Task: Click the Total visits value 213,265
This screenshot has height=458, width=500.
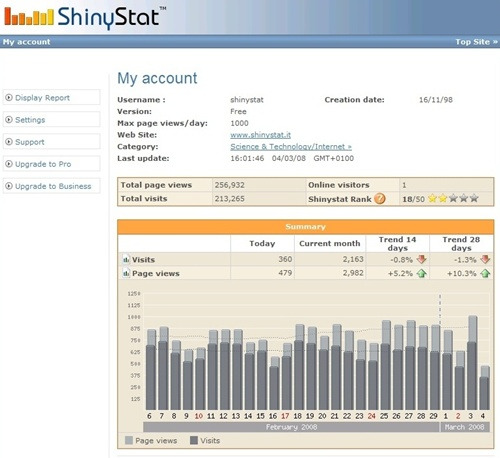Action: tap(230, 198)
